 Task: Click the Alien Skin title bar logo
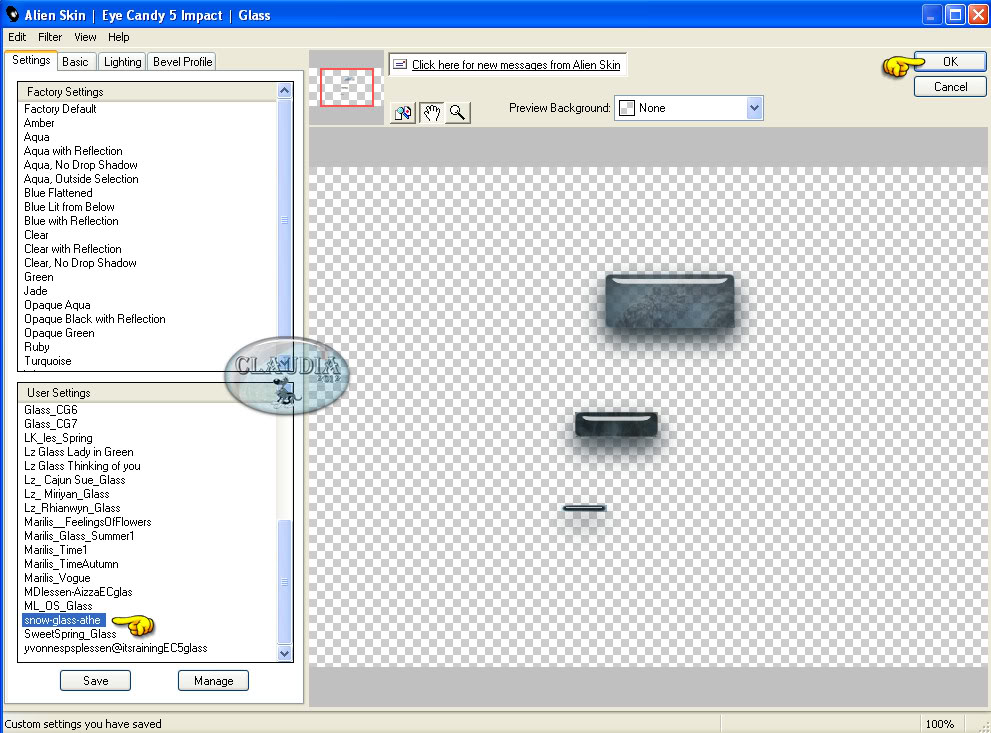pos(12,14)
